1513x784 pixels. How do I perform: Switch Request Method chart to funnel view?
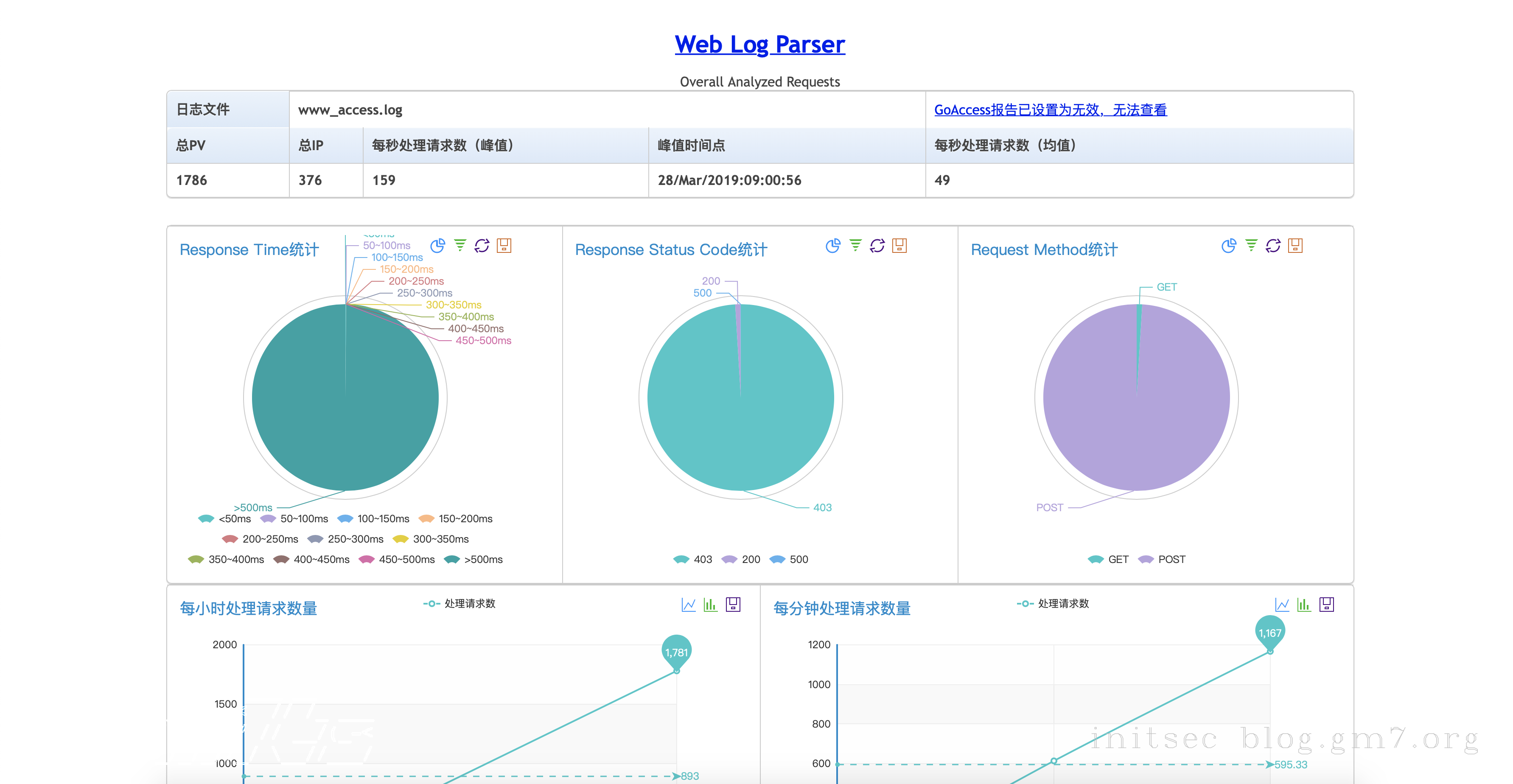(1251, 246)
